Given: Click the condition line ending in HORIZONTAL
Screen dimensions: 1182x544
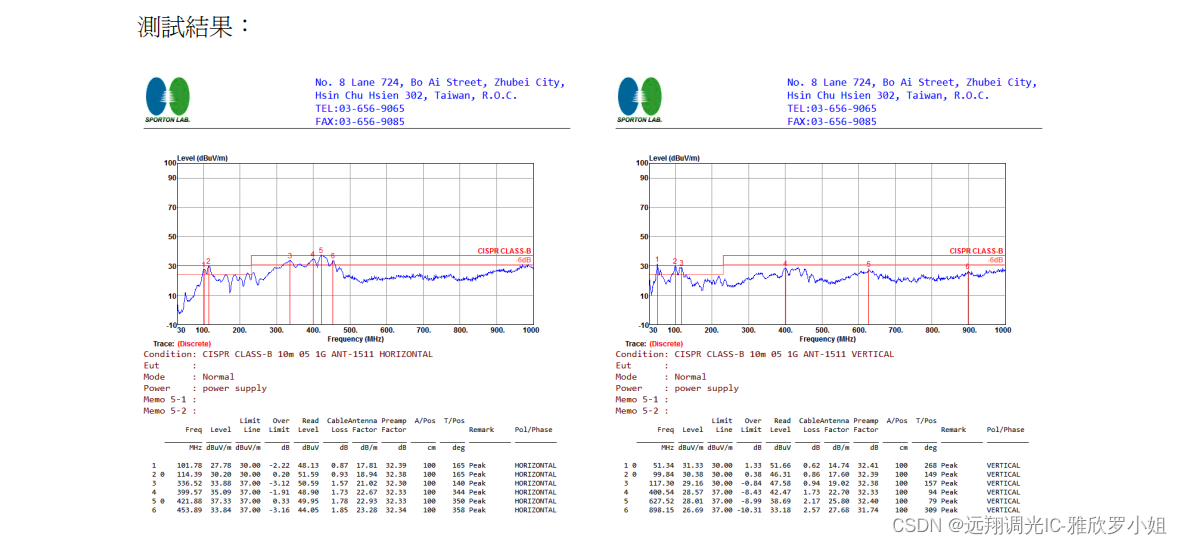Looking at the screenshot, I should click(288, 353).
